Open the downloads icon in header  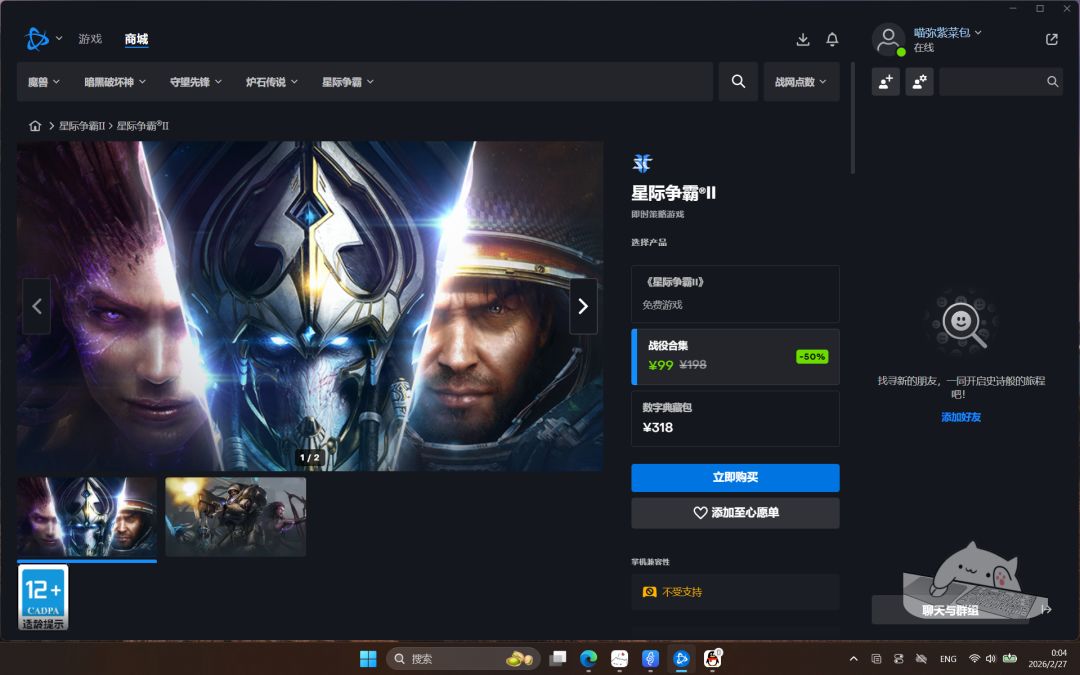tap(802, 39)
